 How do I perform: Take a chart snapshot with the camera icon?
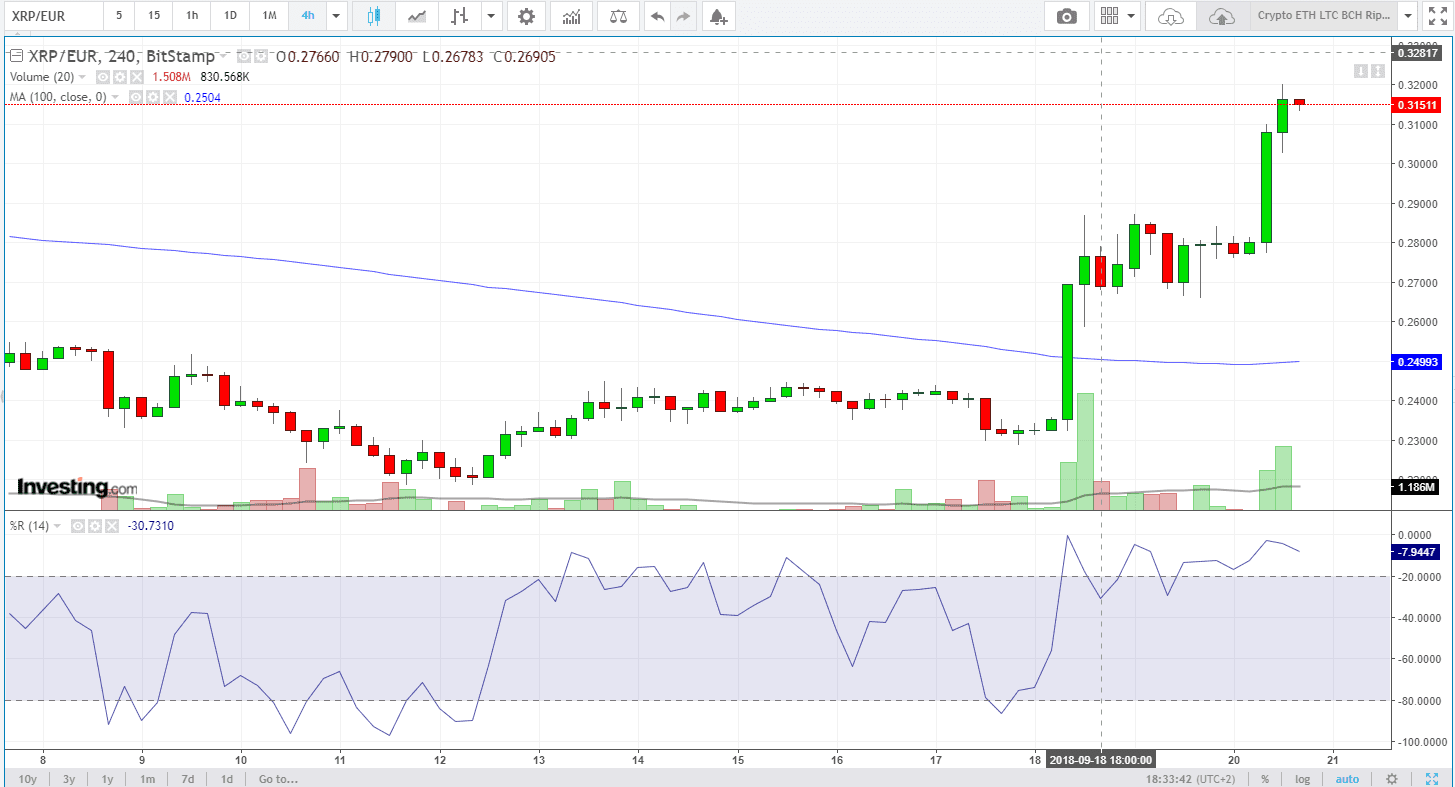(1067, 16)
